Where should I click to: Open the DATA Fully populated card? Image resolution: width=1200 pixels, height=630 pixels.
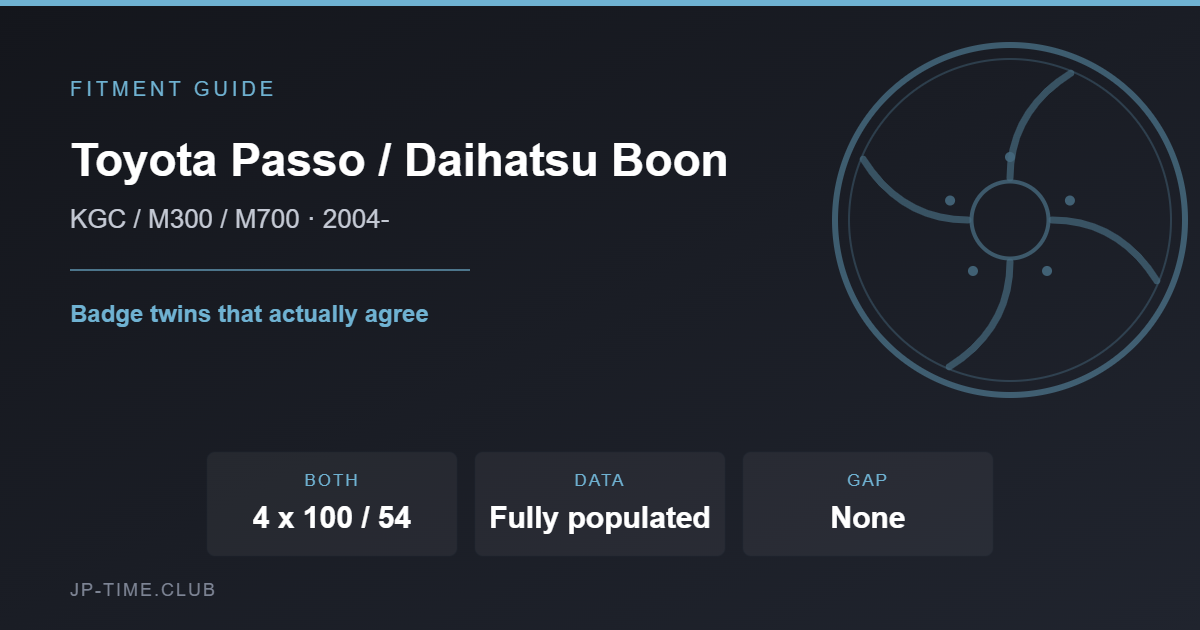[x=600, y=504]
